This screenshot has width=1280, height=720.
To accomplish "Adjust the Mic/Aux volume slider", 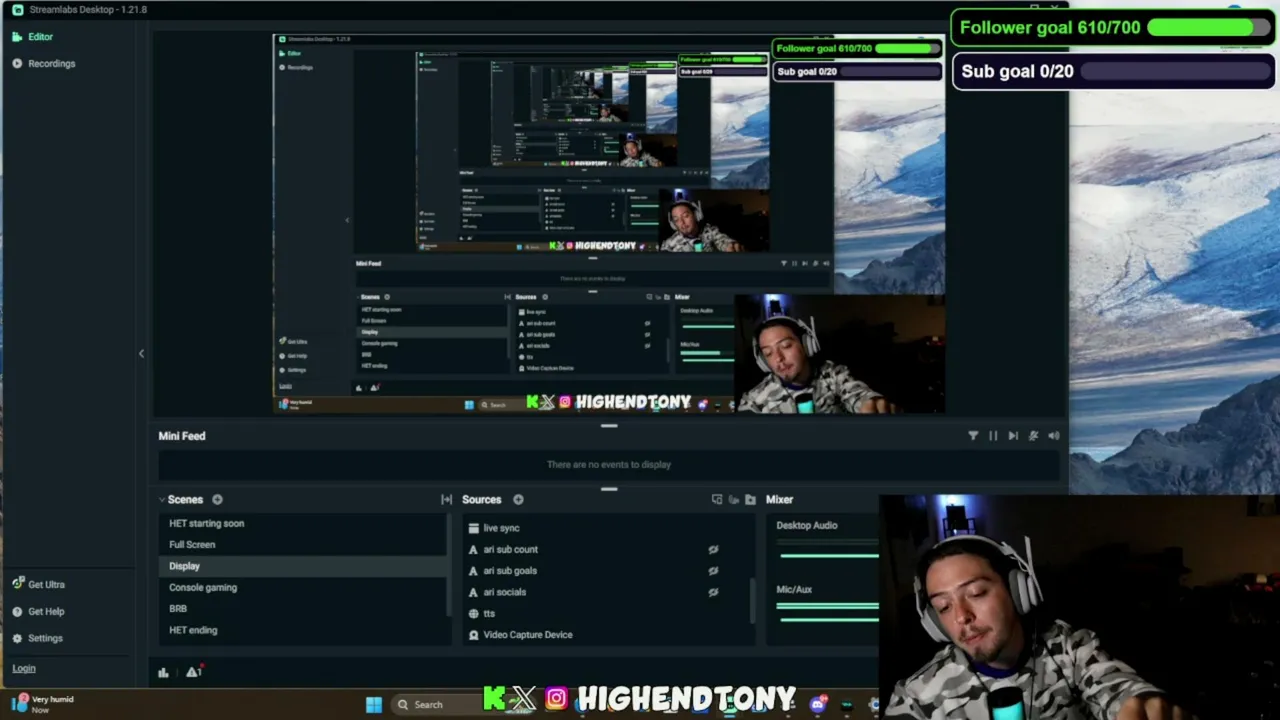I will point(828,619).
